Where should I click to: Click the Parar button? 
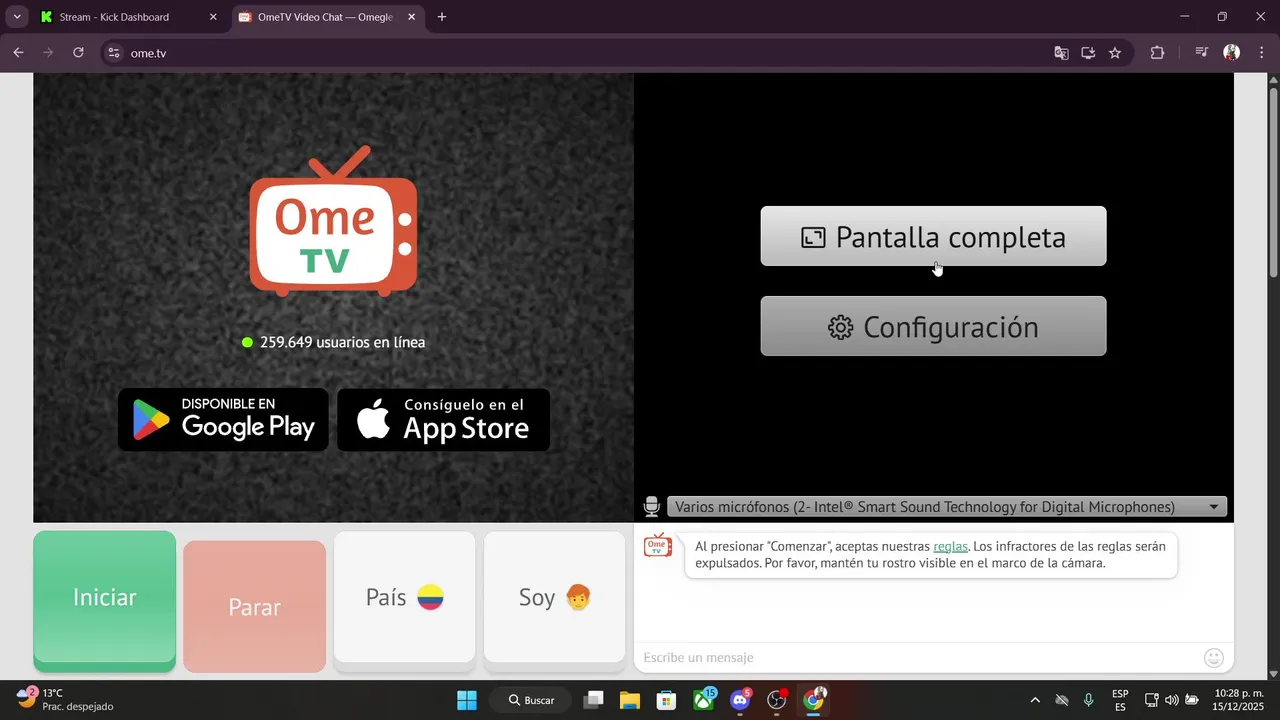point(254,606)
